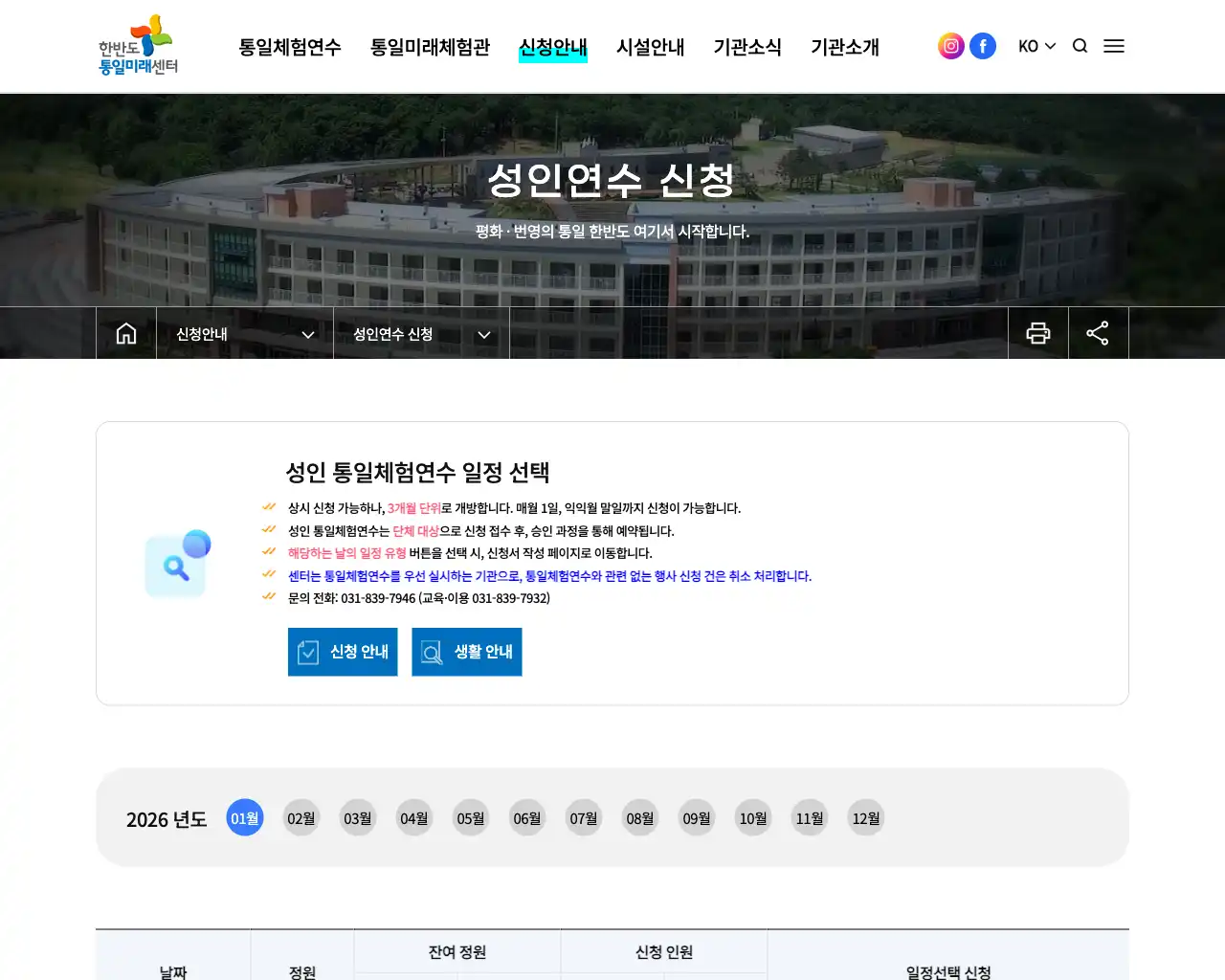Screen dimensions: 1225x980
Task: Go to homepage via breadcrumb home icon
Action: tap(125, 333)
